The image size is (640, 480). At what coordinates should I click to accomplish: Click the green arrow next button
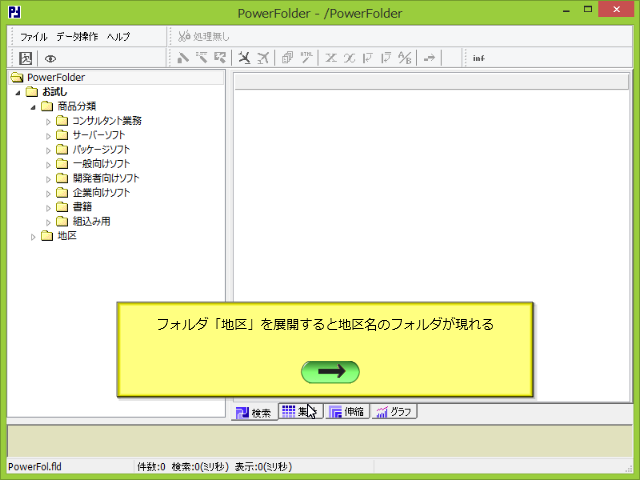(x=330, y=372)
